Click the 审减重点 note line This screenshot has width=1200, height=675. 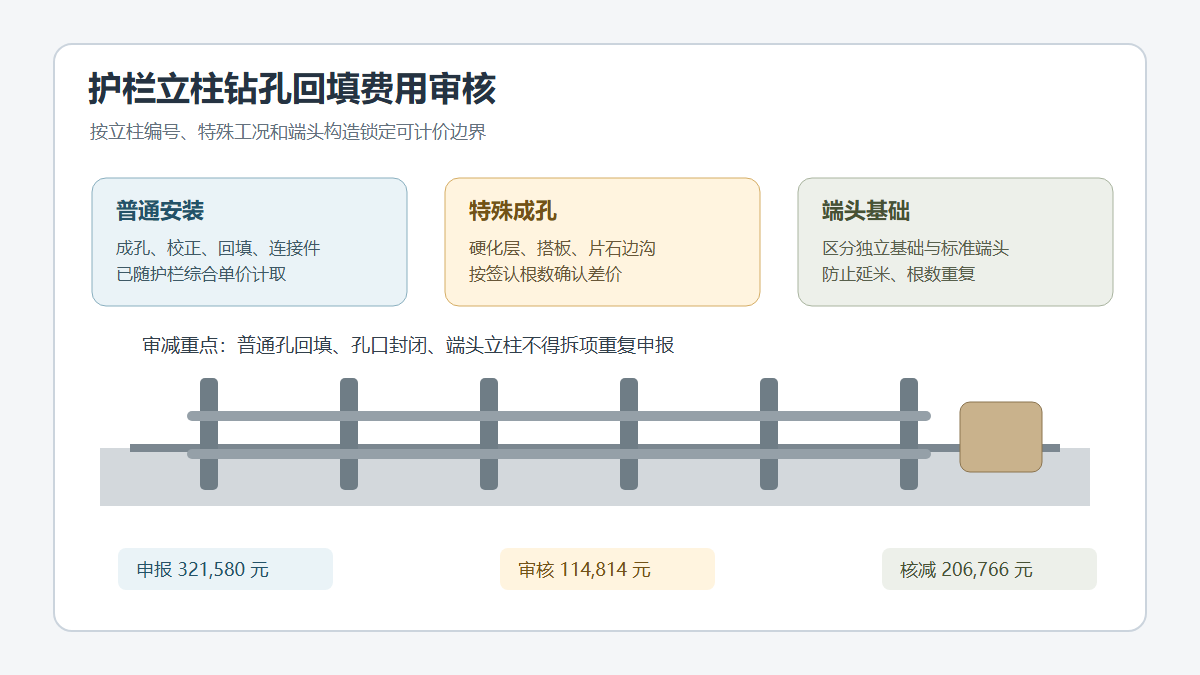pos(408,345)
